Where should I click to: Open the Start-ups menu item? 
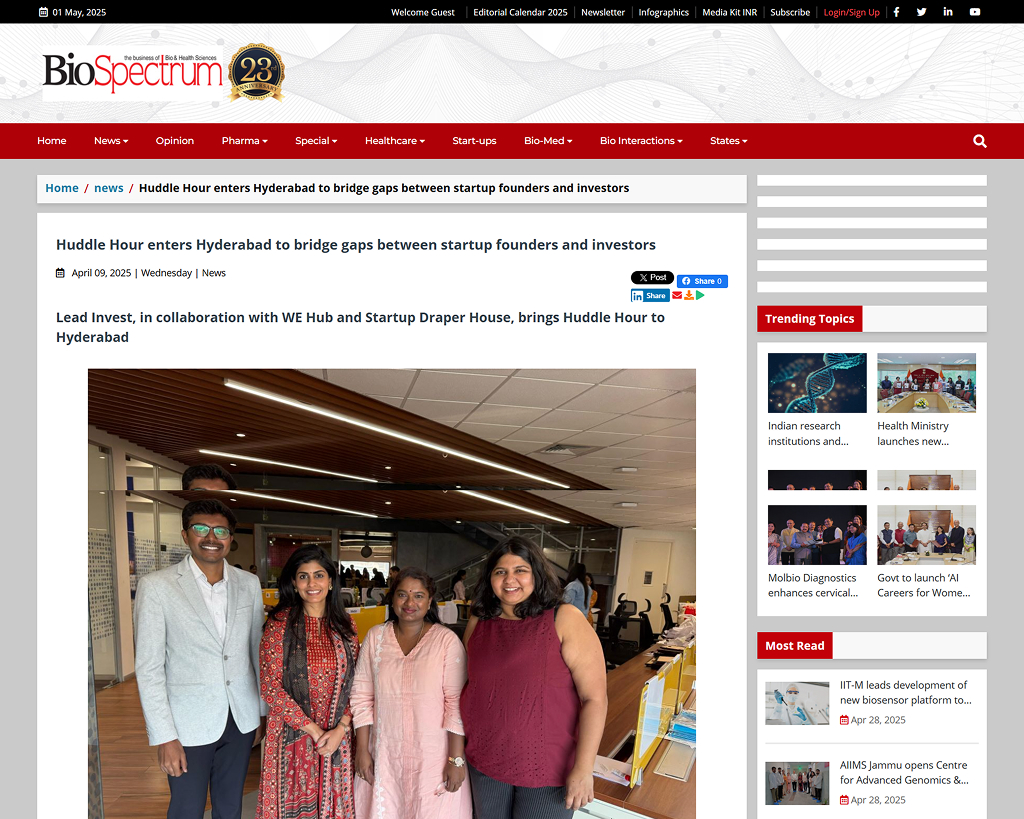click(474, 141)
